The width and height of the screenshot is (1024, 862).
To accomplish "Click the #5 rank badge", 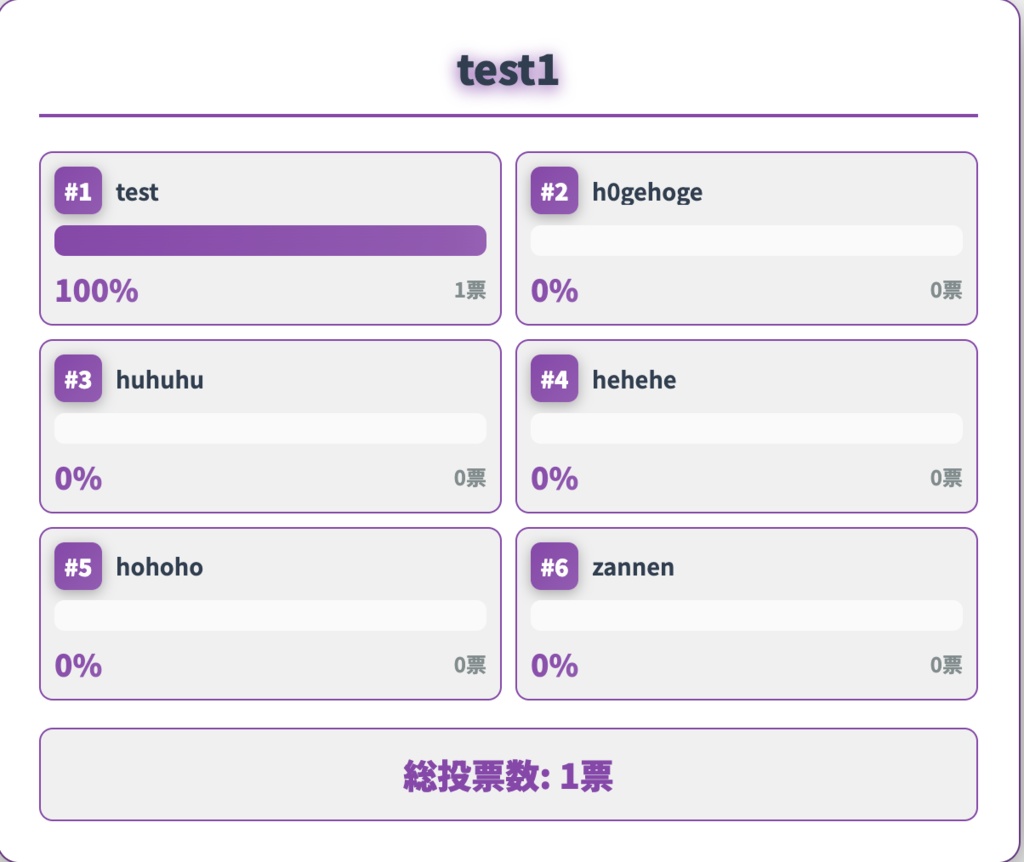I will tap(78, 567).
